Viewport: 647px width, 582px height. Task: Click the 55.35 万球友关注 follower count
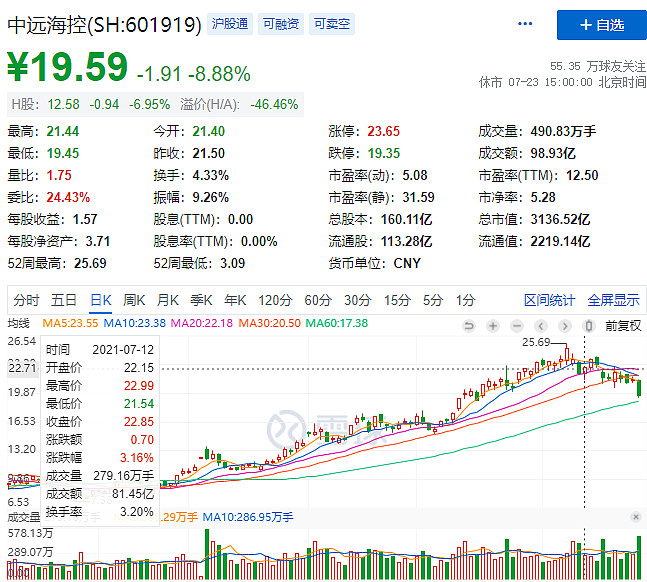click(597, 66)
